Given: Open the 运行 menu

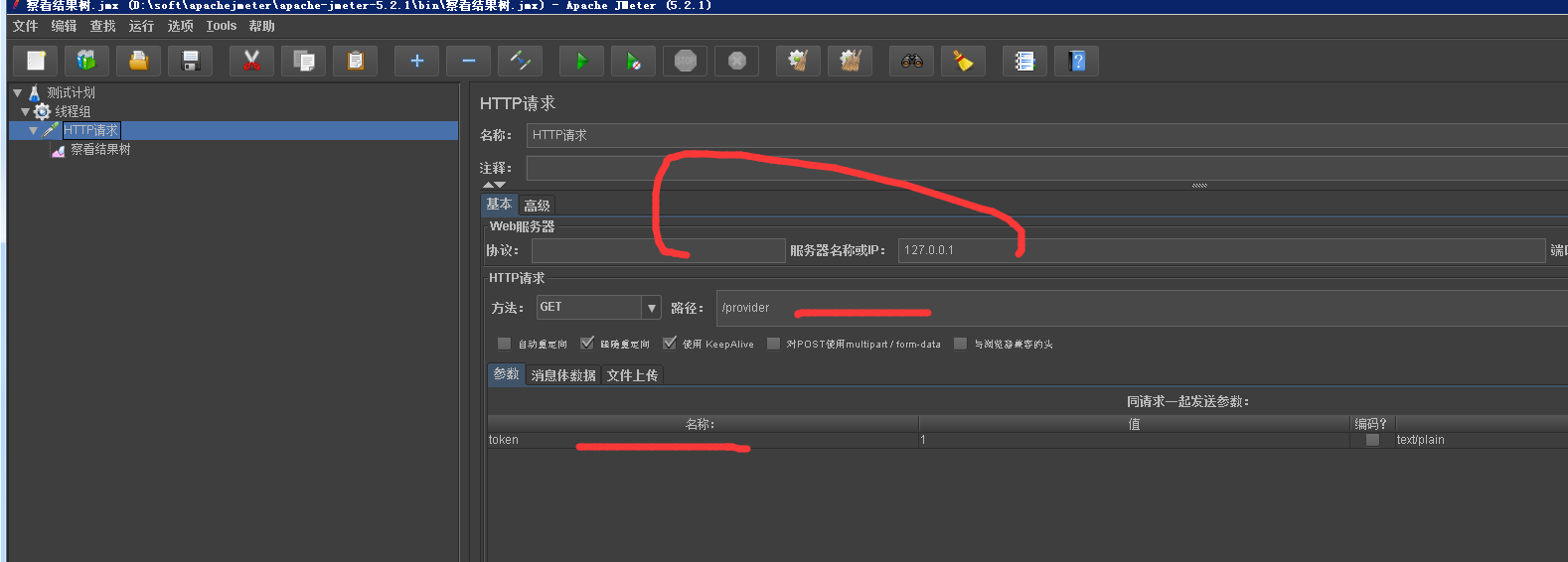Looking at the screenshot, I should pos(141,26).
